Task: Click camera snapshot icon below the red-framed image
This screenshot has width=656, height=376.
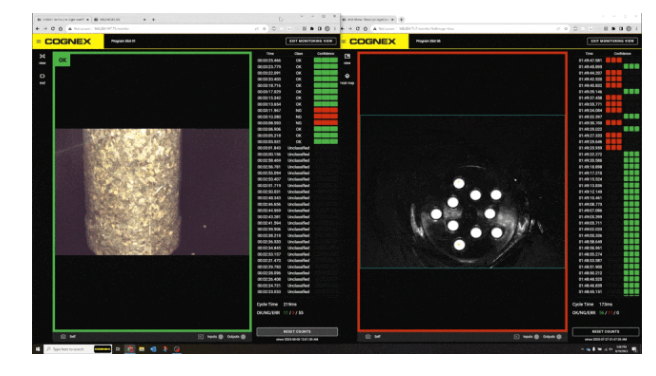Action: tap(368, 336)
